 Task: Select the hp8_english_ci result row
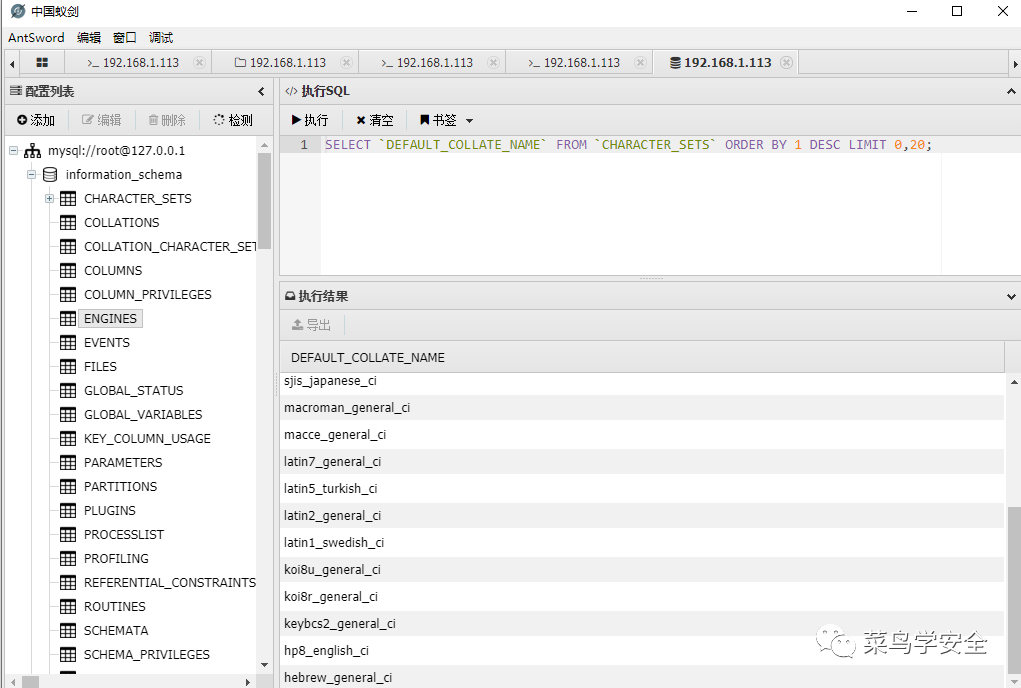[x=642, y=651]
